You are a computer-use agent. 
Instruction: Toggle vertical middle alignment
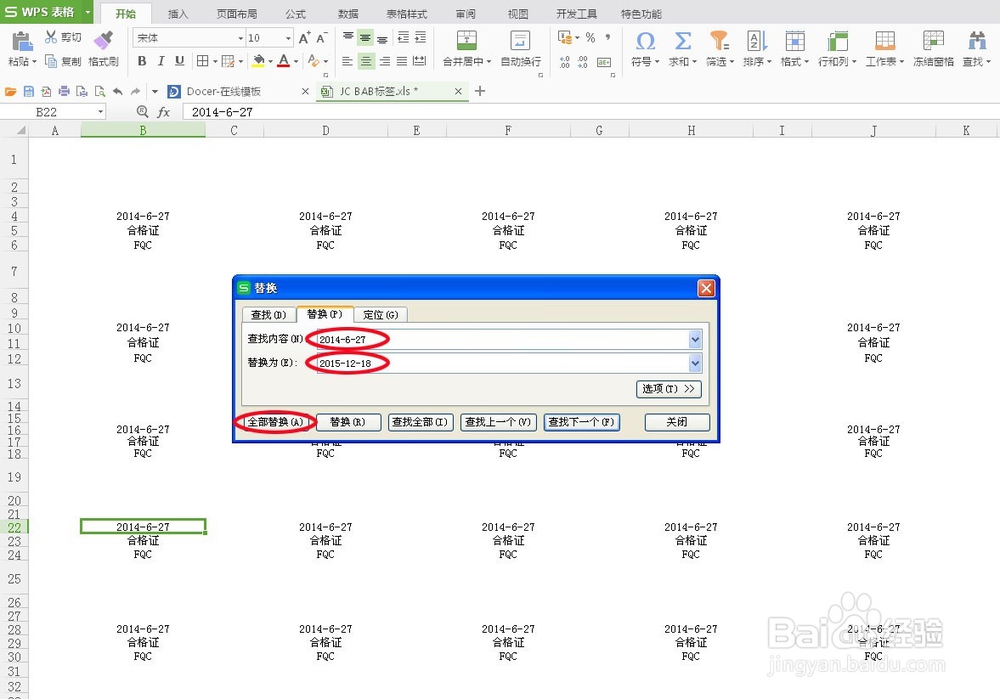point(365,38)
